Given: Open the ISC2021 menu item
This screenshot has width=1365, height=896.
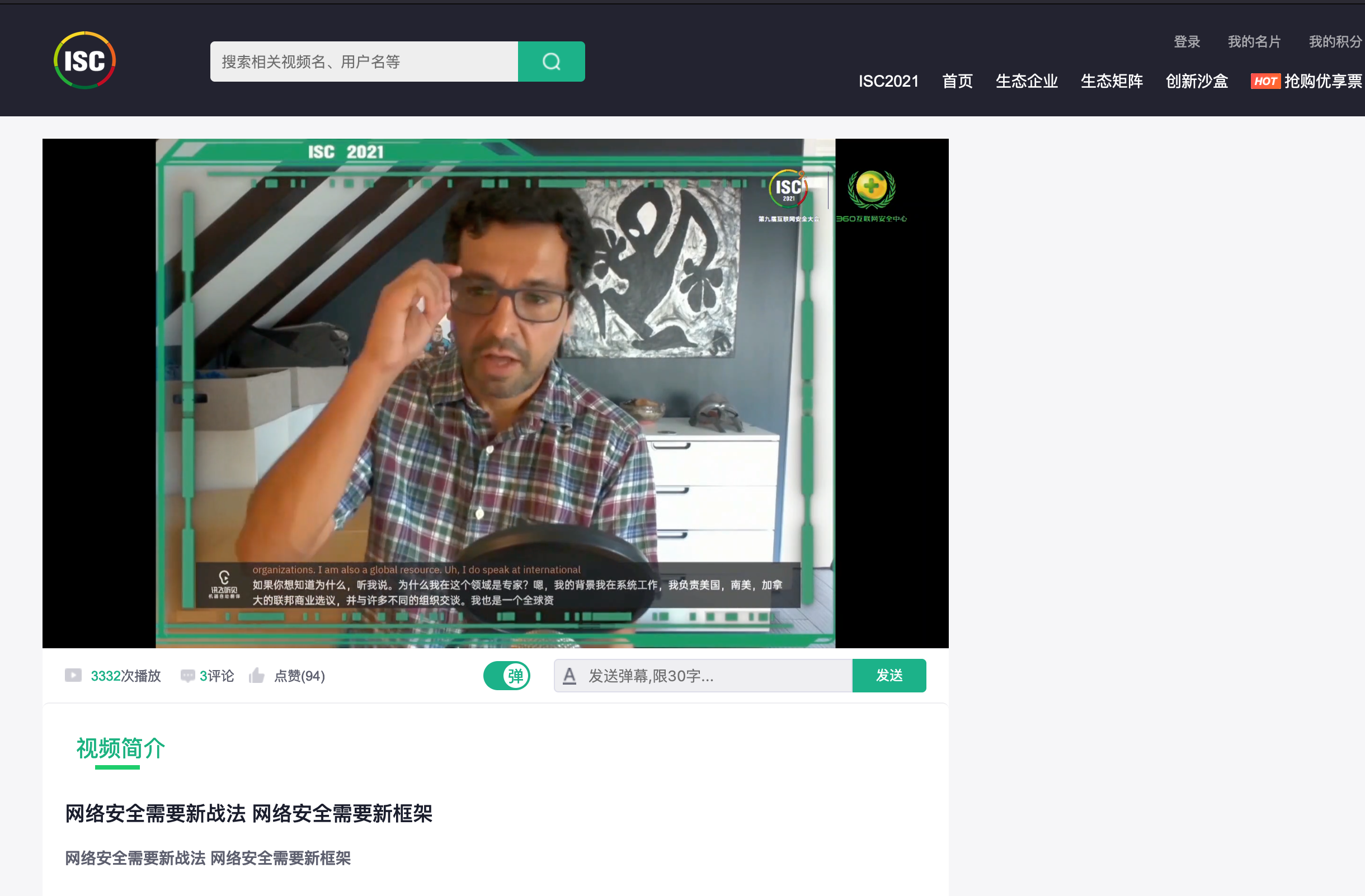Looking at the screenshot, I should (888, 81).
